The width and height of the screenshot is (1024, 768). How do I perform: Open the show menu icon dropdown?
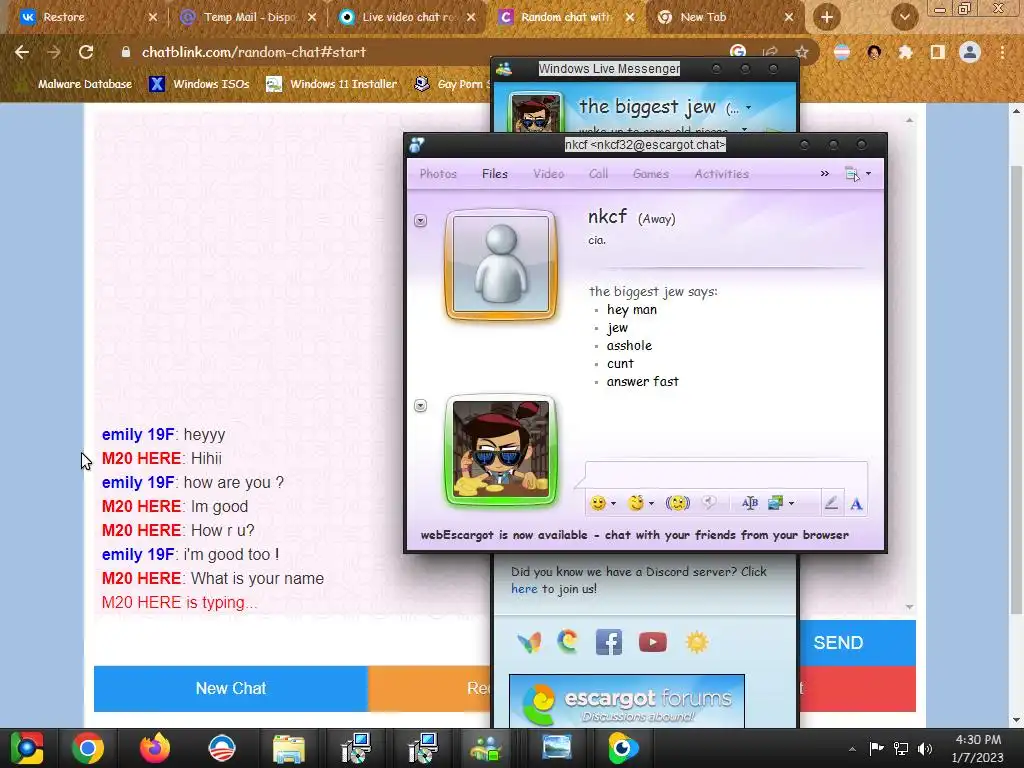857,174
